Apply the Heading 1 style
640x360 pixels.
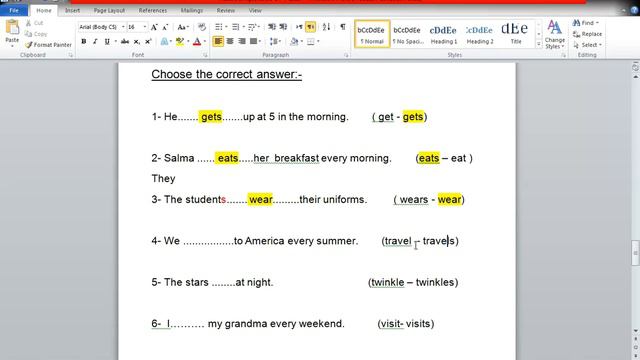(443, 34)
